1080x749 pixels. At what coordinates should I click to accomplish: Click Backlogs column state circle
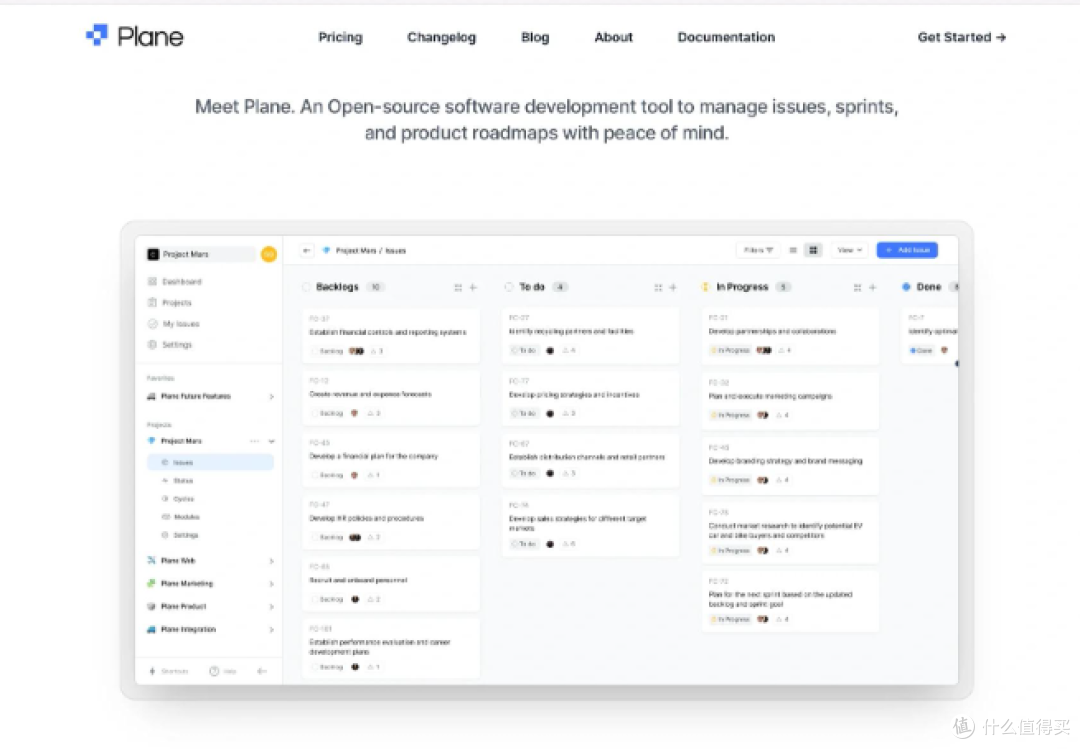tap(307, 287)
